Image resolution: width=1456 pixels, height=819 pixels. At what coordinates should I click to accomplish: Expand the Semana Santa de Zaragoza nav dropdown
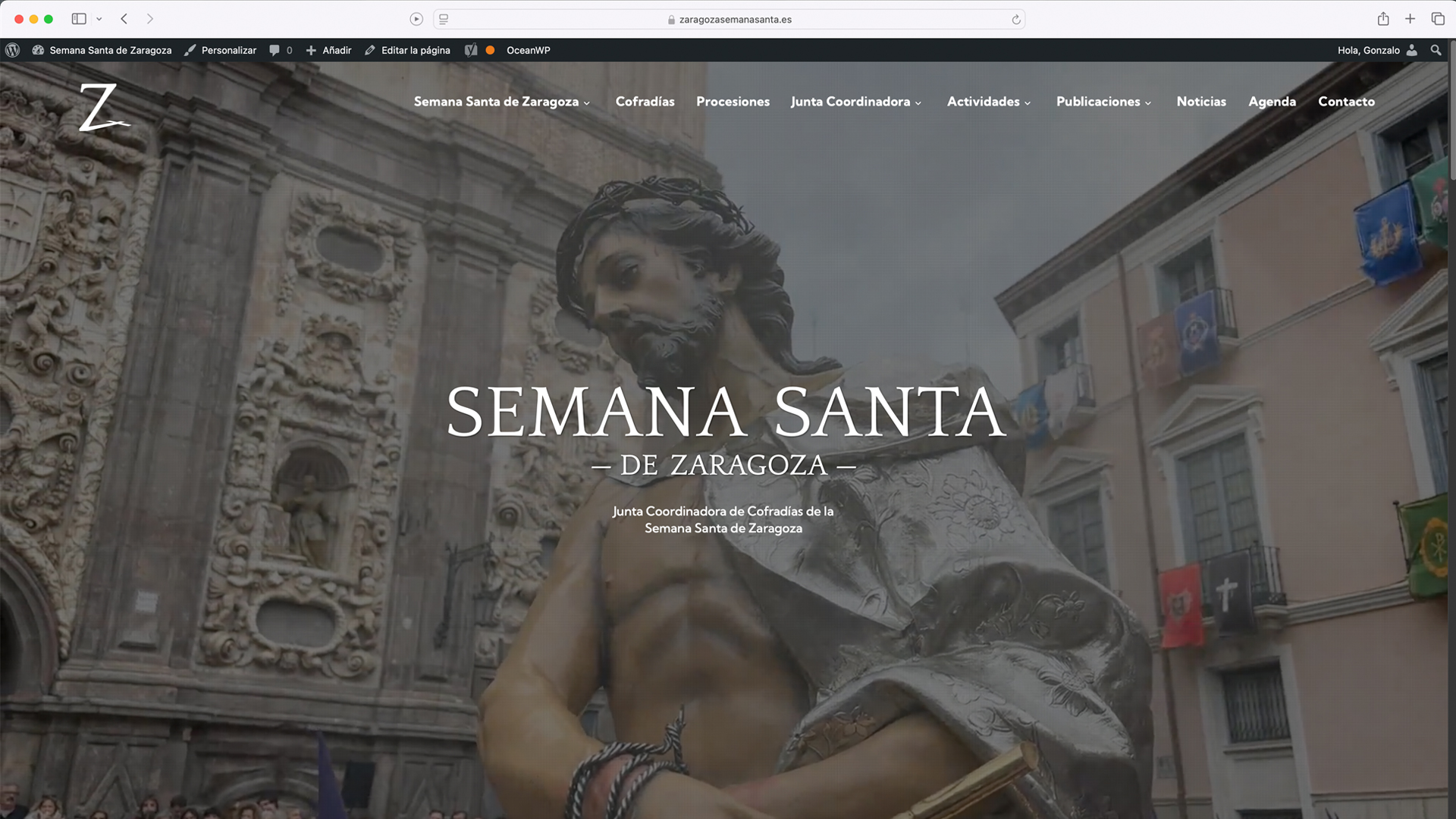pos(586,103)
